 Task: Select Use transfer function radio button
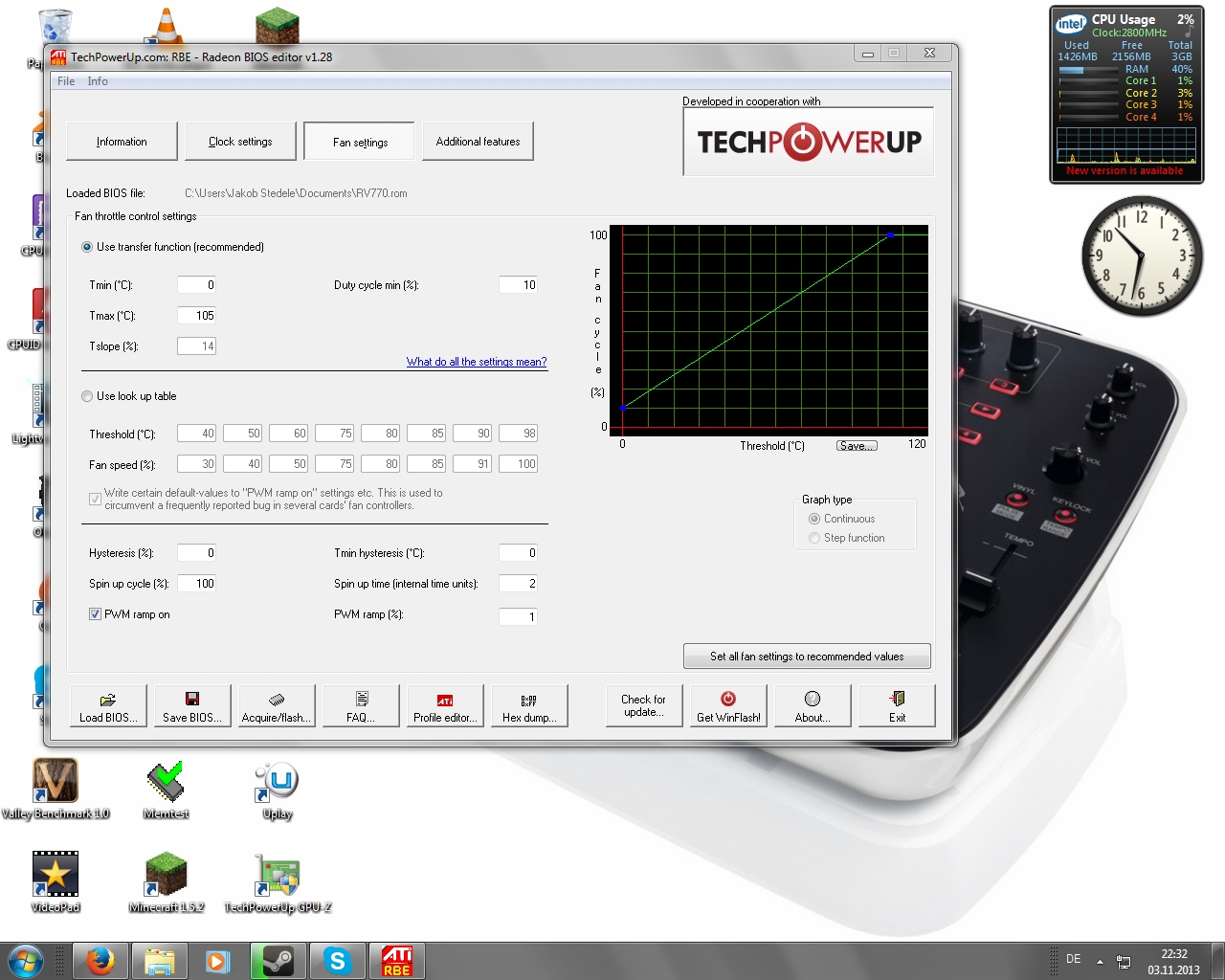tap(88, 247)
